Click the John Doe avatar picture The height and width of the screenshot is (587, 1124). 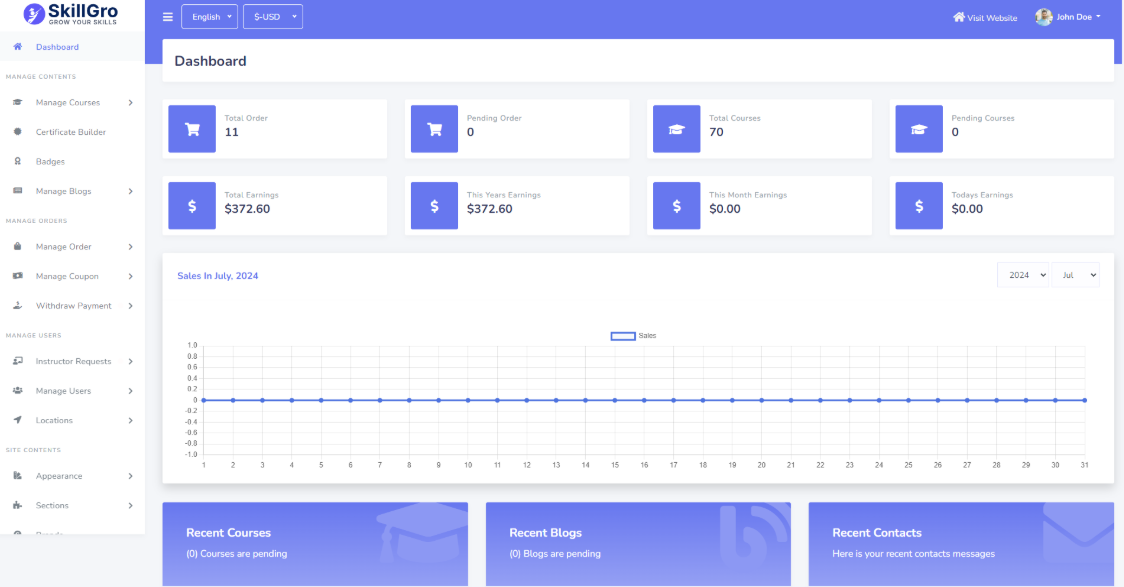(1043, 17)
